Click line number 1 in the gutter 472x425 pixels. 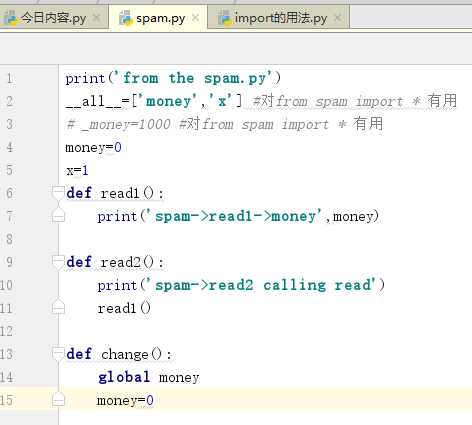pos(9,79)
